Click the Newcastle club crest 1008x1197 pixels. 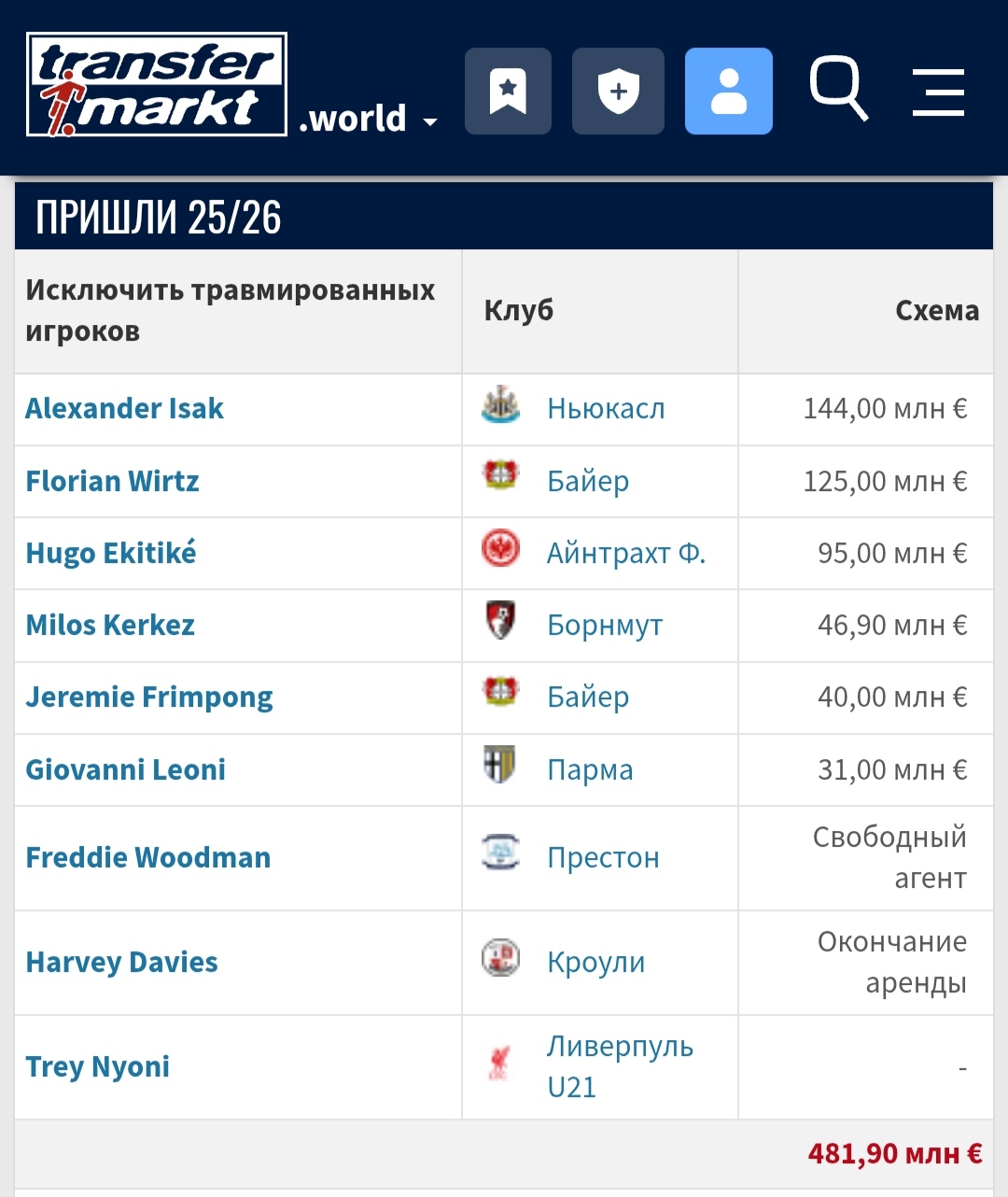point(500,405)
